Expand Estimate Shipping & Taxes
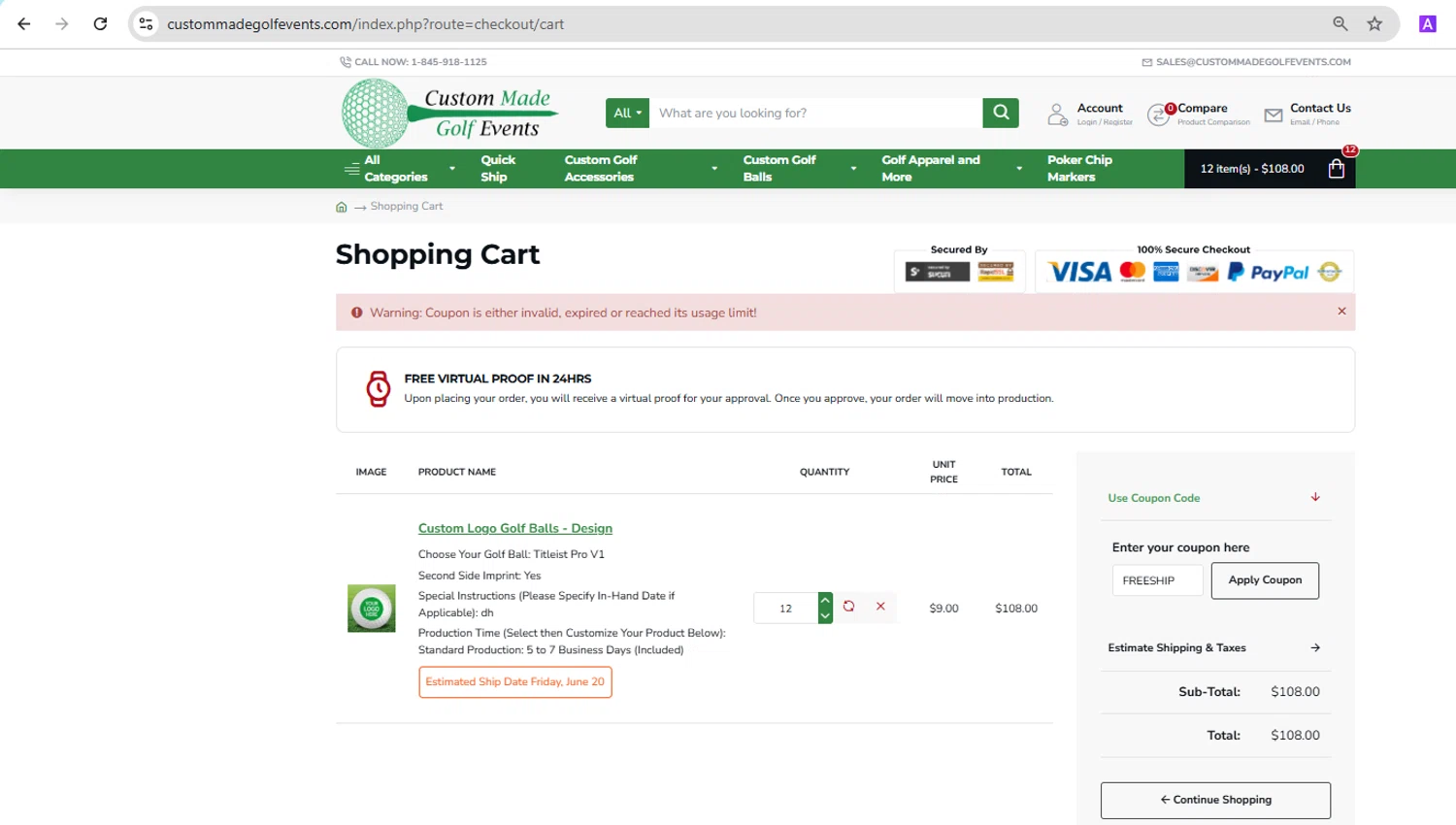Viewport: 1456px width, 825px height. pos(1214,647)
